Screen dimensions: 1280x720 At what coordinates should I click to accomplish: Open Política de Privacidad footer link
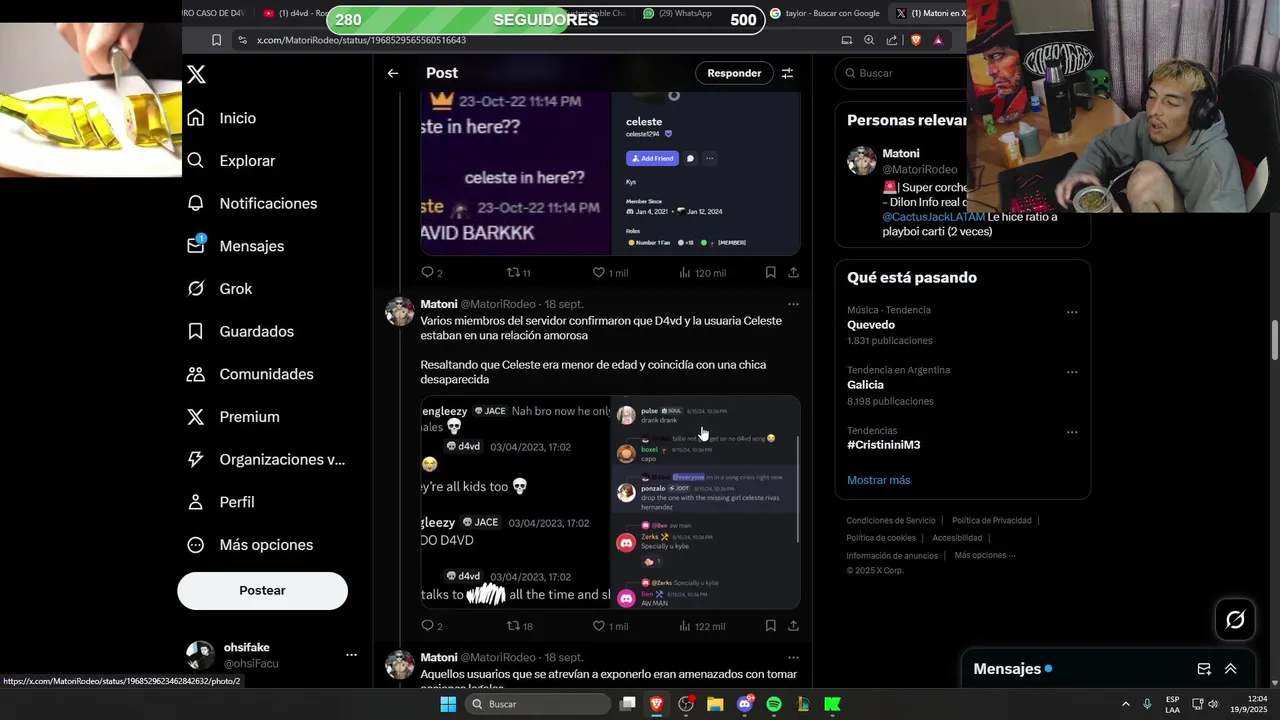coord(991,520)
